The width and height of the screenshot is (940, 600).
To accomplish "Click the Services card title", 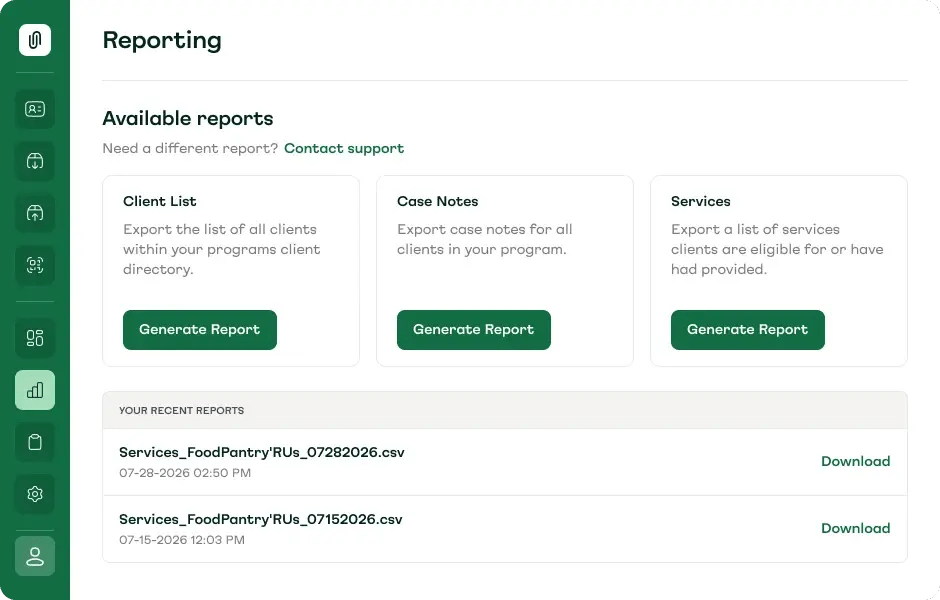I will pyautogui.click(x=701, y=201).
